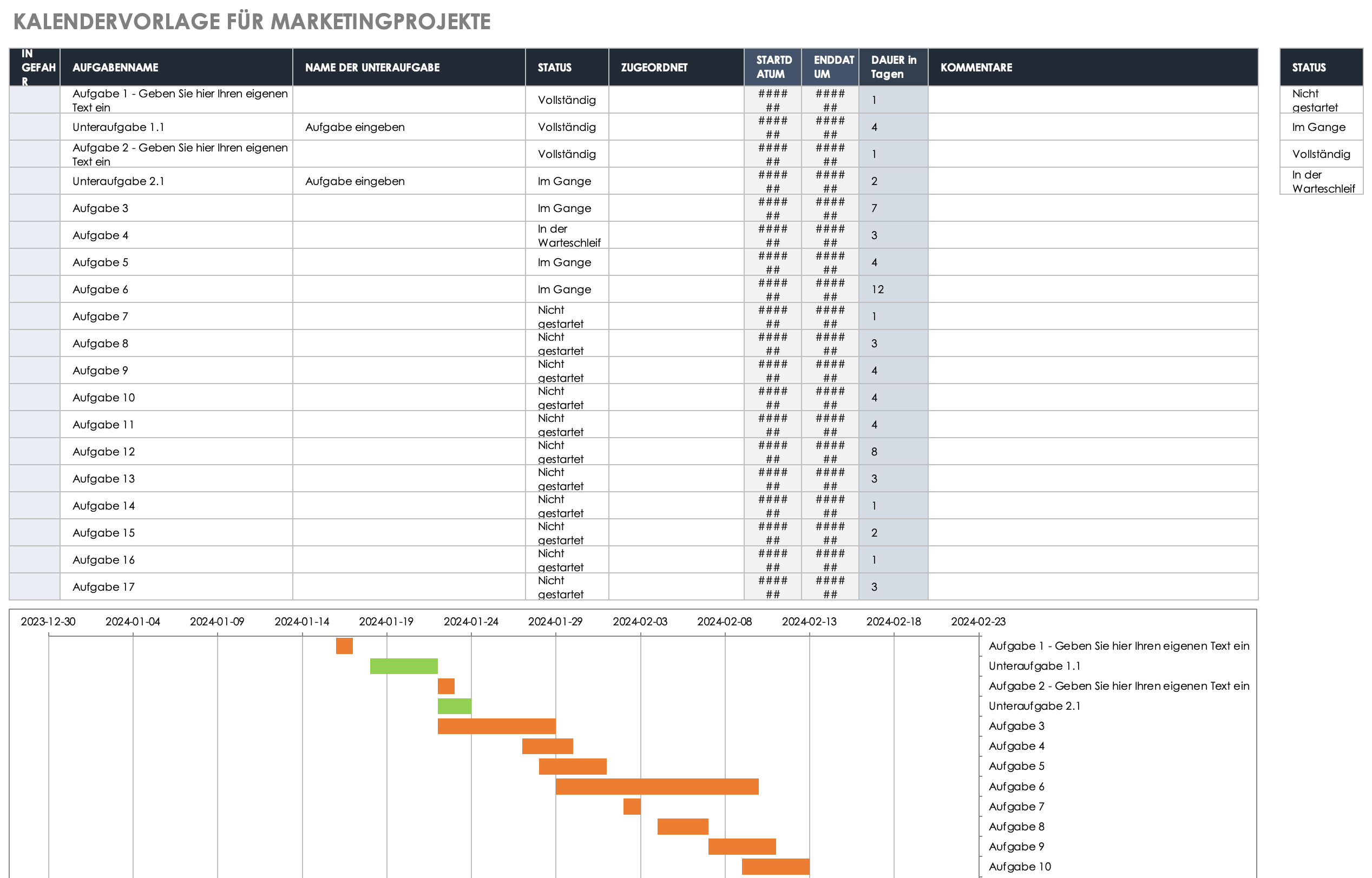Select the status cell of Aufgabe 14
The height and width of the screenshot is (878, 1372).
click(x=567, y=506)
